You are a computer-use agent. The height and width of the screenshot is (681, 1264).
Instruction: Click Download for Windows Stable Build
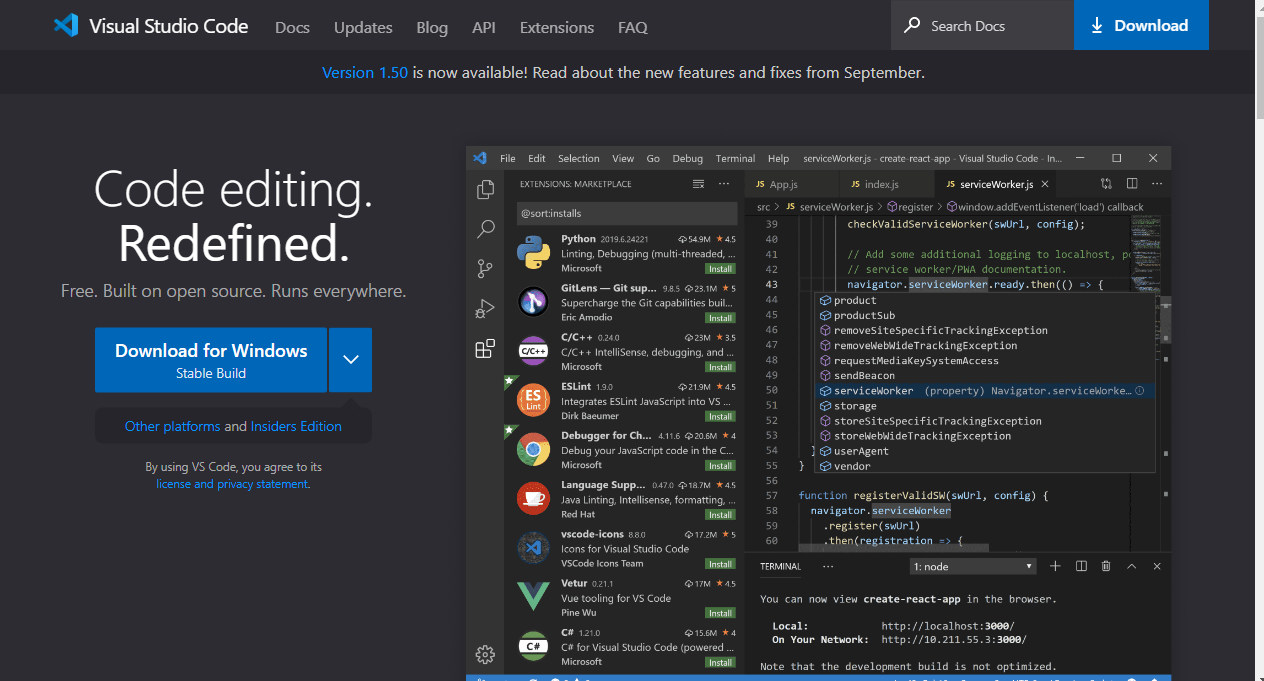click(x=211, y=360)
